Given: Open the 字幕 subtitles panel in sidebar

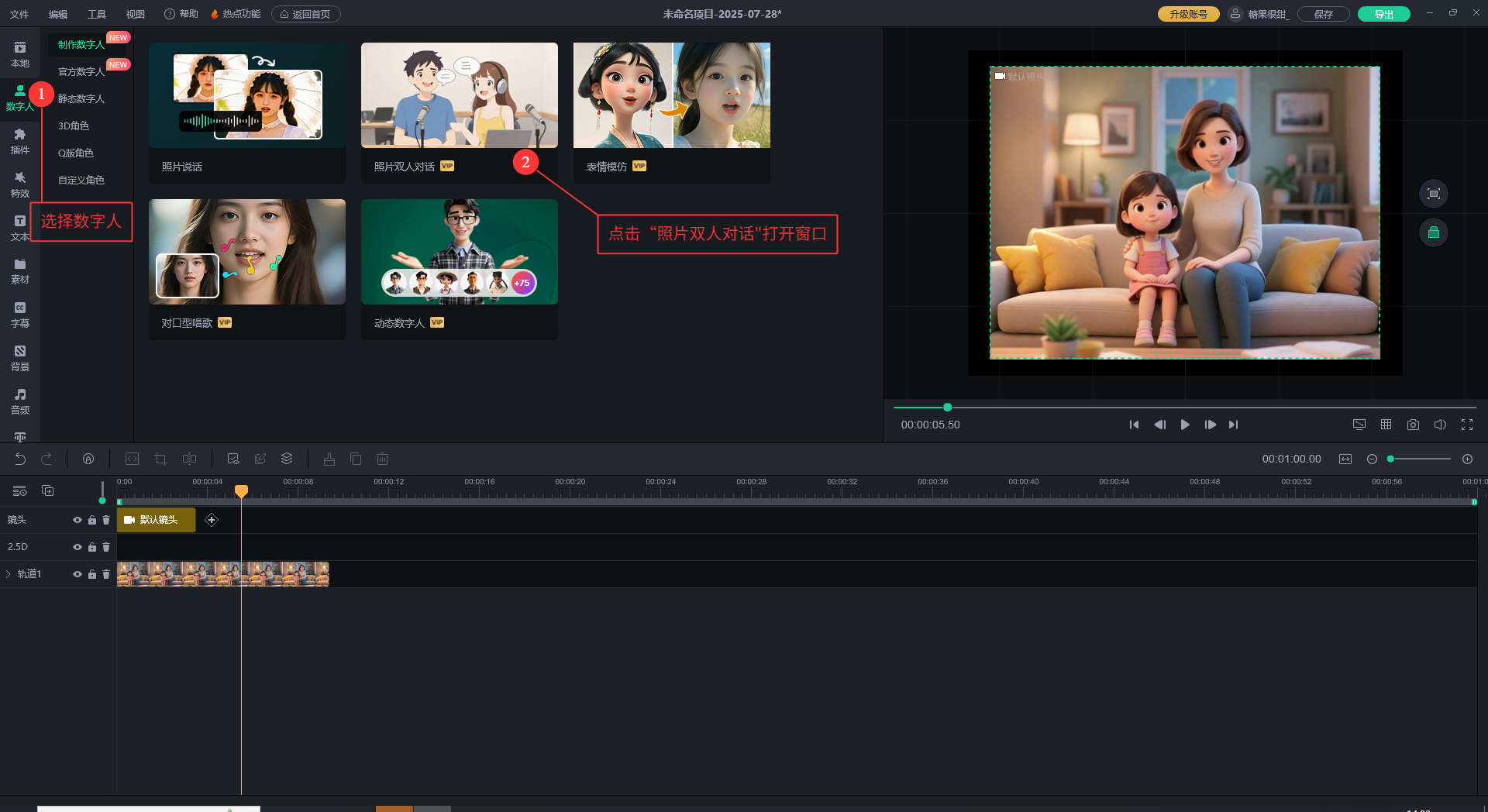Looking at the screenshot, I should [x=20, y=315].
